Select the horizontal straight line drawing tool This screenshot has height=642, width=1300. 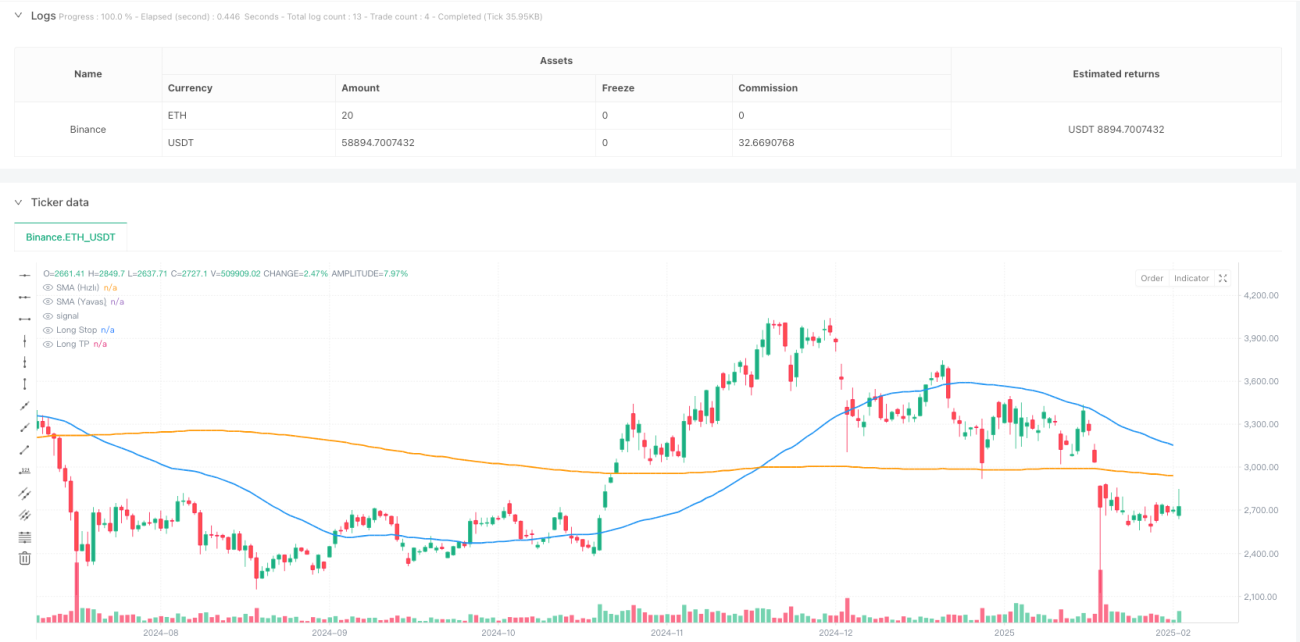(25, 274)
